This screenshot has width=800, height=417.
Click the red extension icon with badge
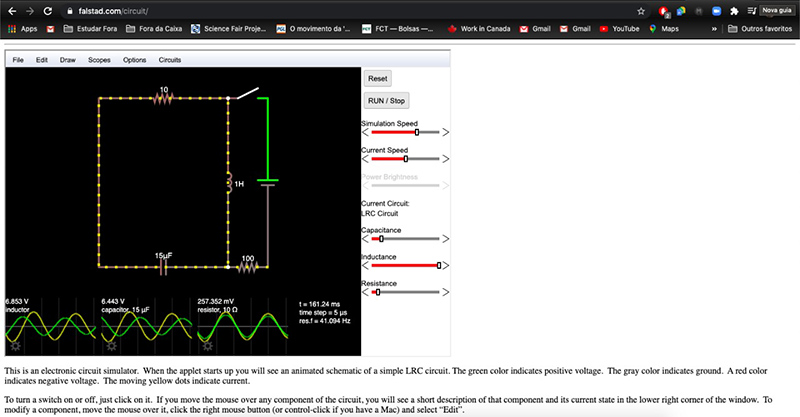(664, 11)
